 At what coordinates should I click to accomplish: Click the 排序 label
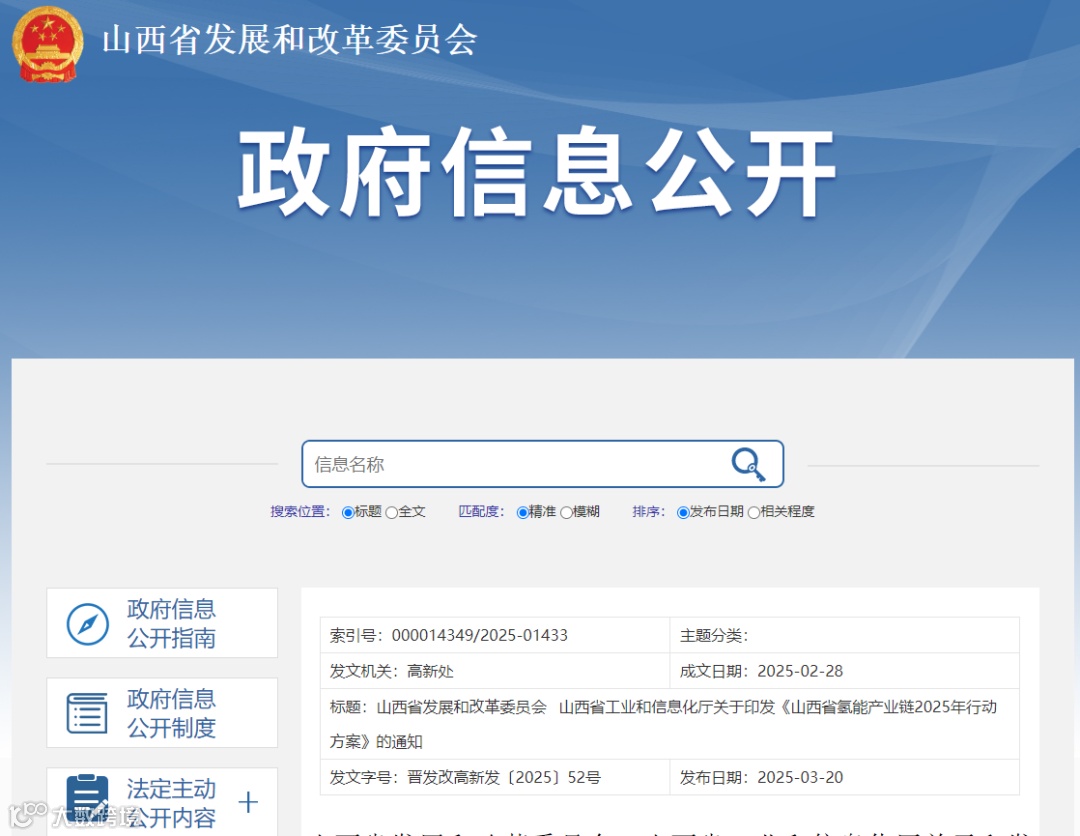coord(649,512)
